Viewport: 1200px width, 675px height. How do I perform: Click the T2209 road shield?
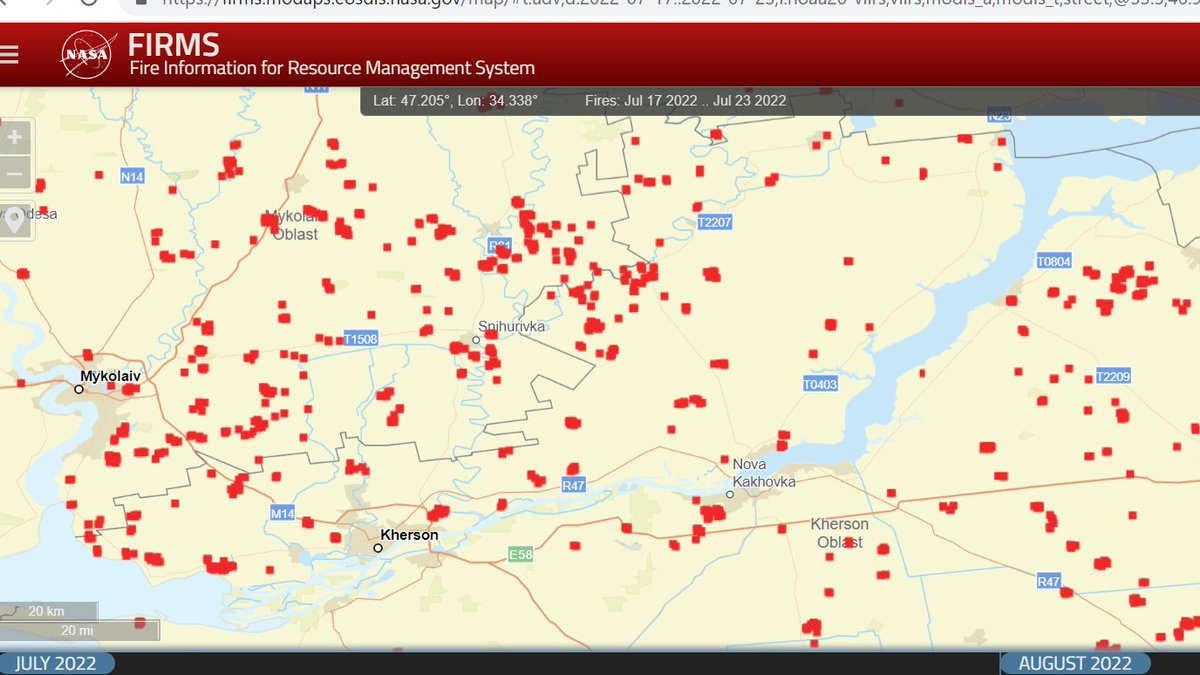click(1112, 377)
